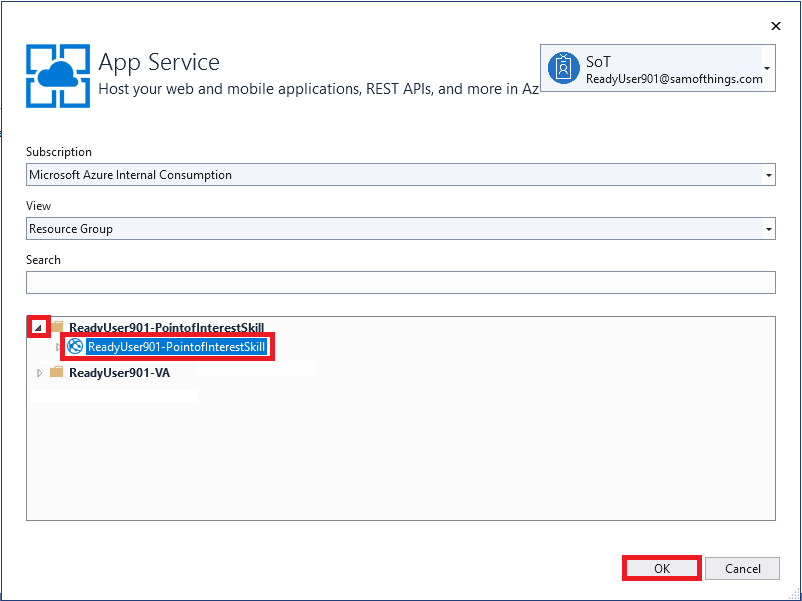Collapse the ReadyUser901-PointofInterestSkill resource group
The image size is (802, 601).
point(38,327)
